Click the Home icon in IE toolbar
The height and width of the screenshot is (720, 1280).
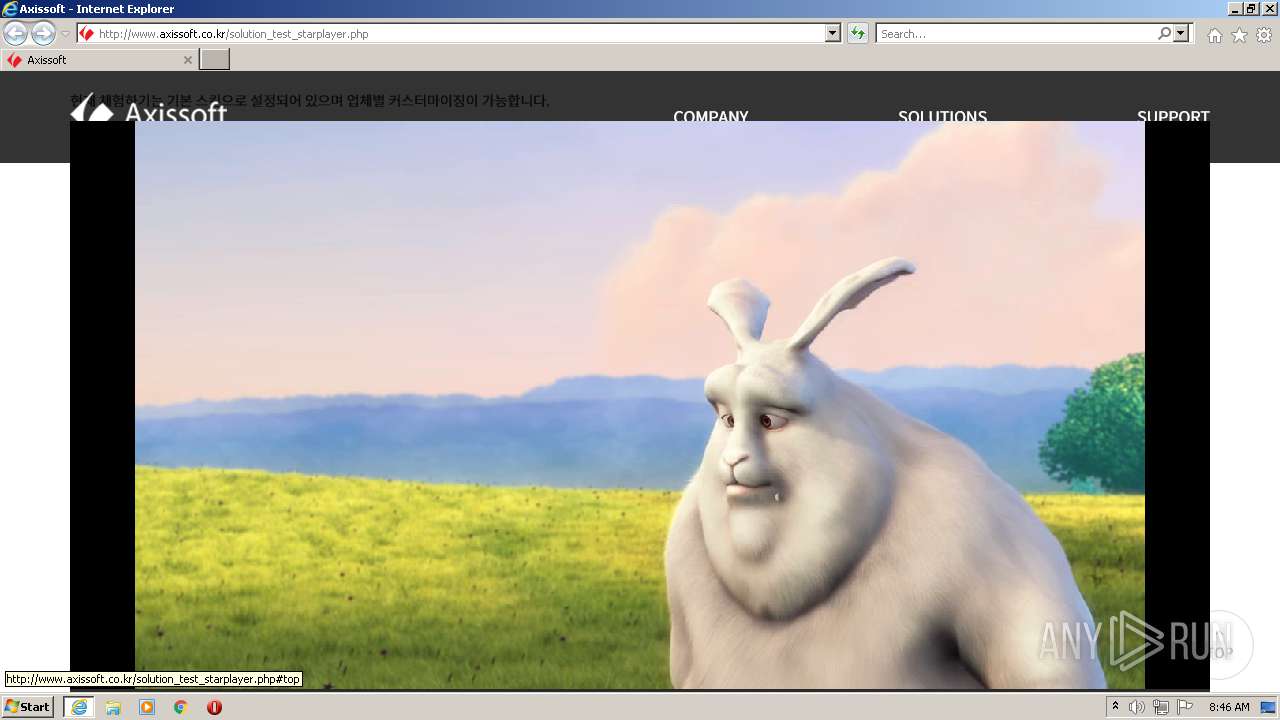[1214, 35]
